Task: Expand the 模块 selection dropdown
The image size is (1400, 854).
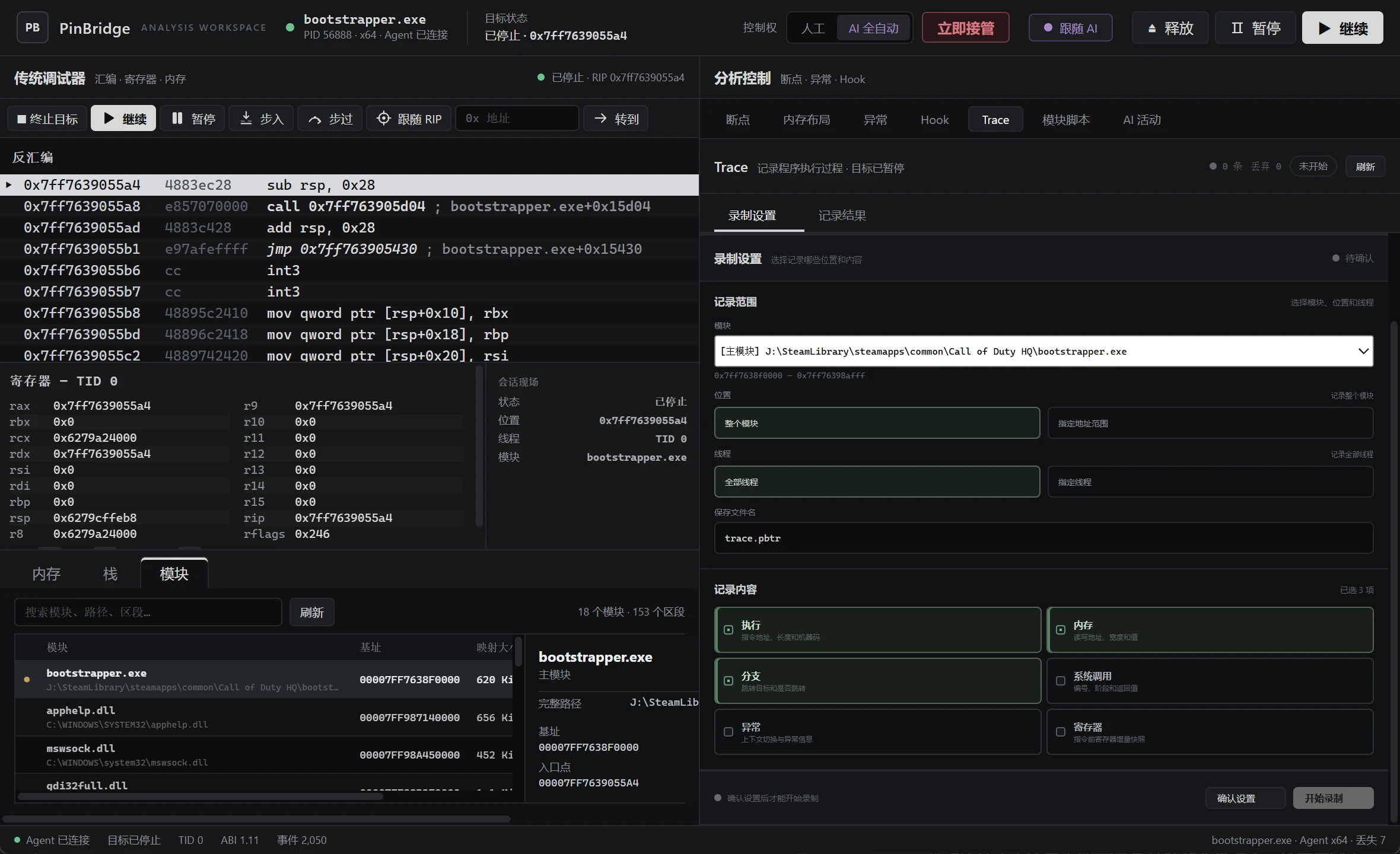Action: point(1043,351)
